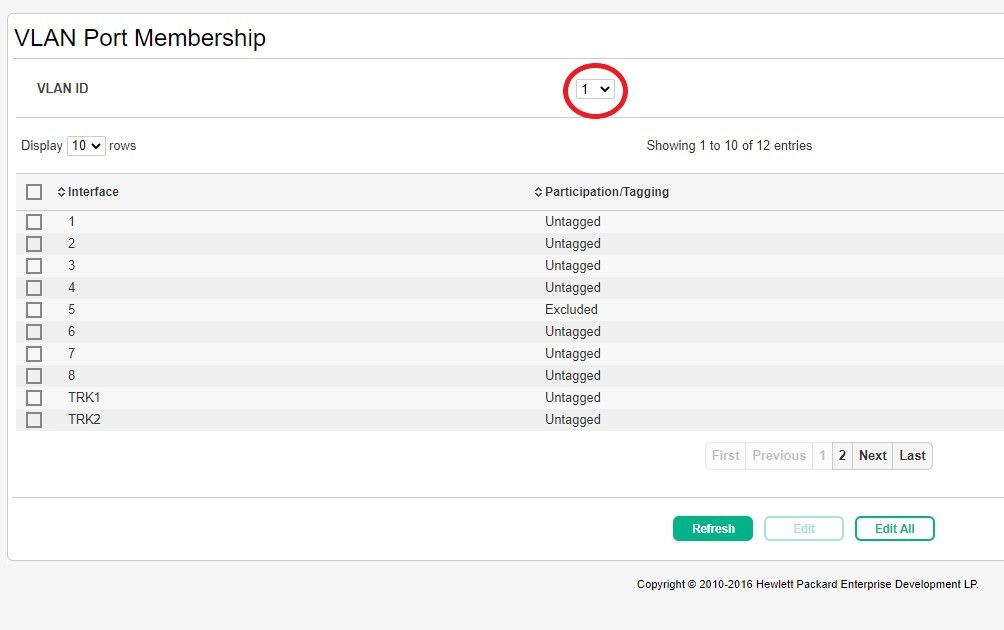Click the Previous page button
Viewport: 1004px width, 630px height.
point(779,456)
